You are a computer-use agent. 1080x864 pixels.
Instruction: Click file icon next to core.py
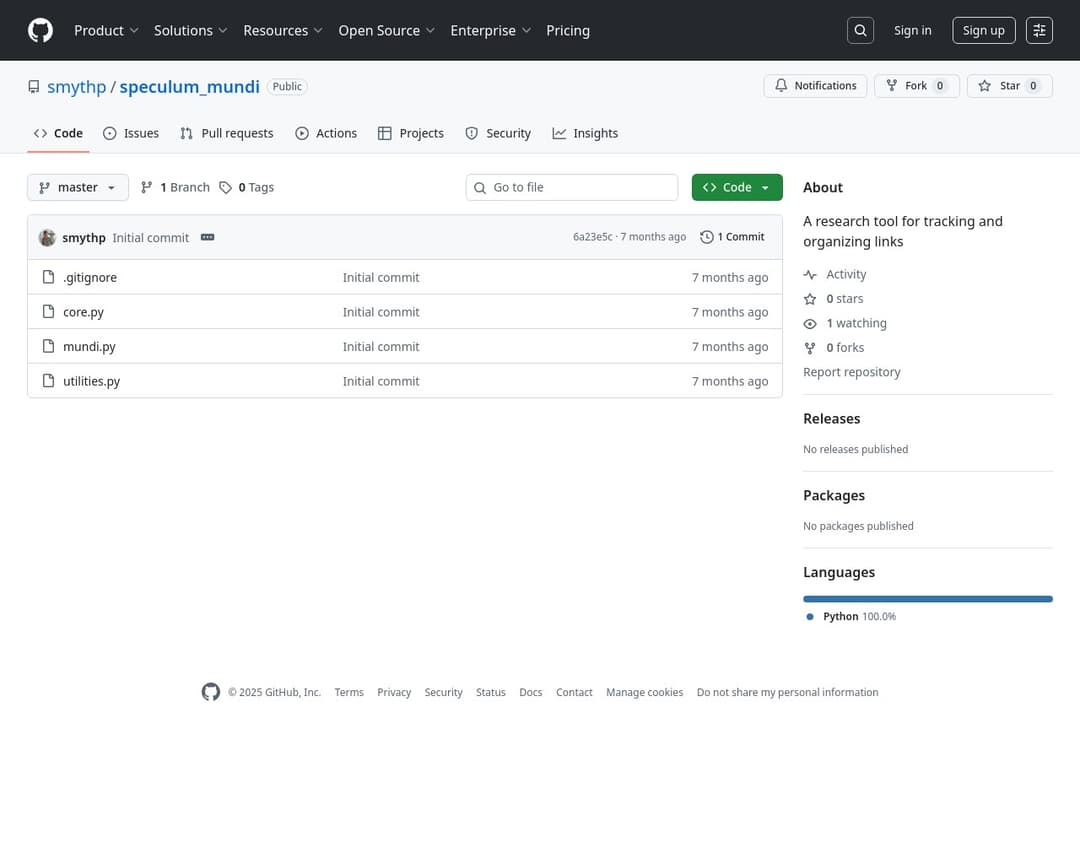[48, 312]
